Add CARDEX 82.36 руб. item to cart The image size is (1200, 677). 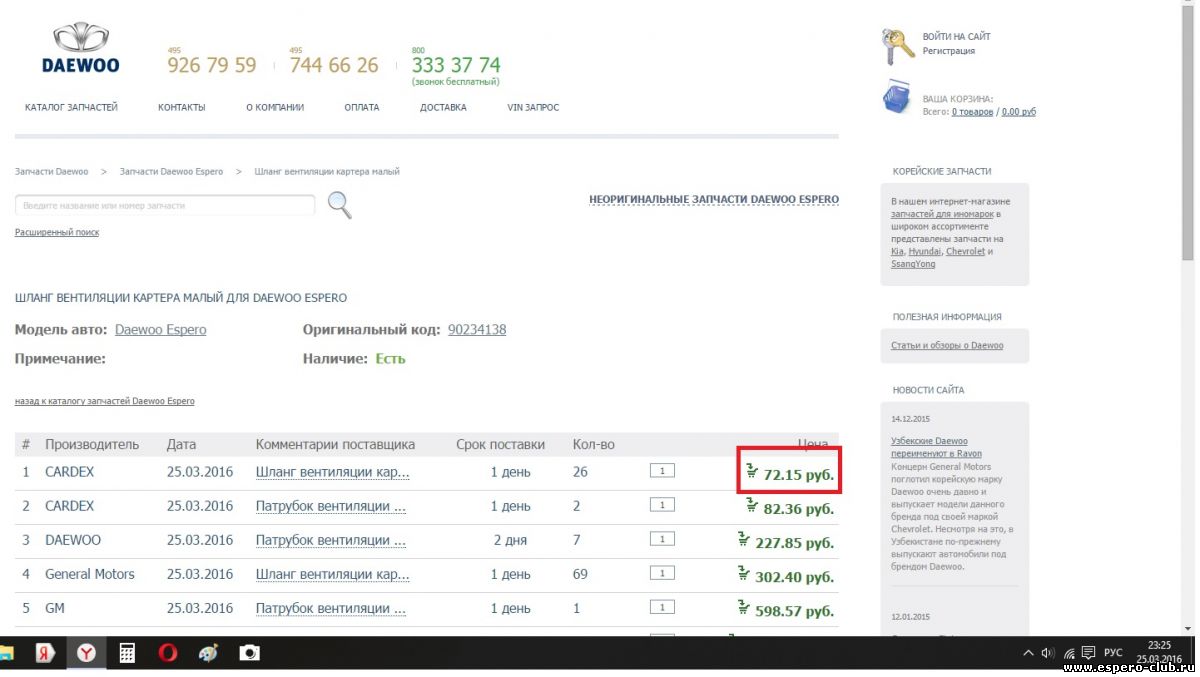click(752, 505)
